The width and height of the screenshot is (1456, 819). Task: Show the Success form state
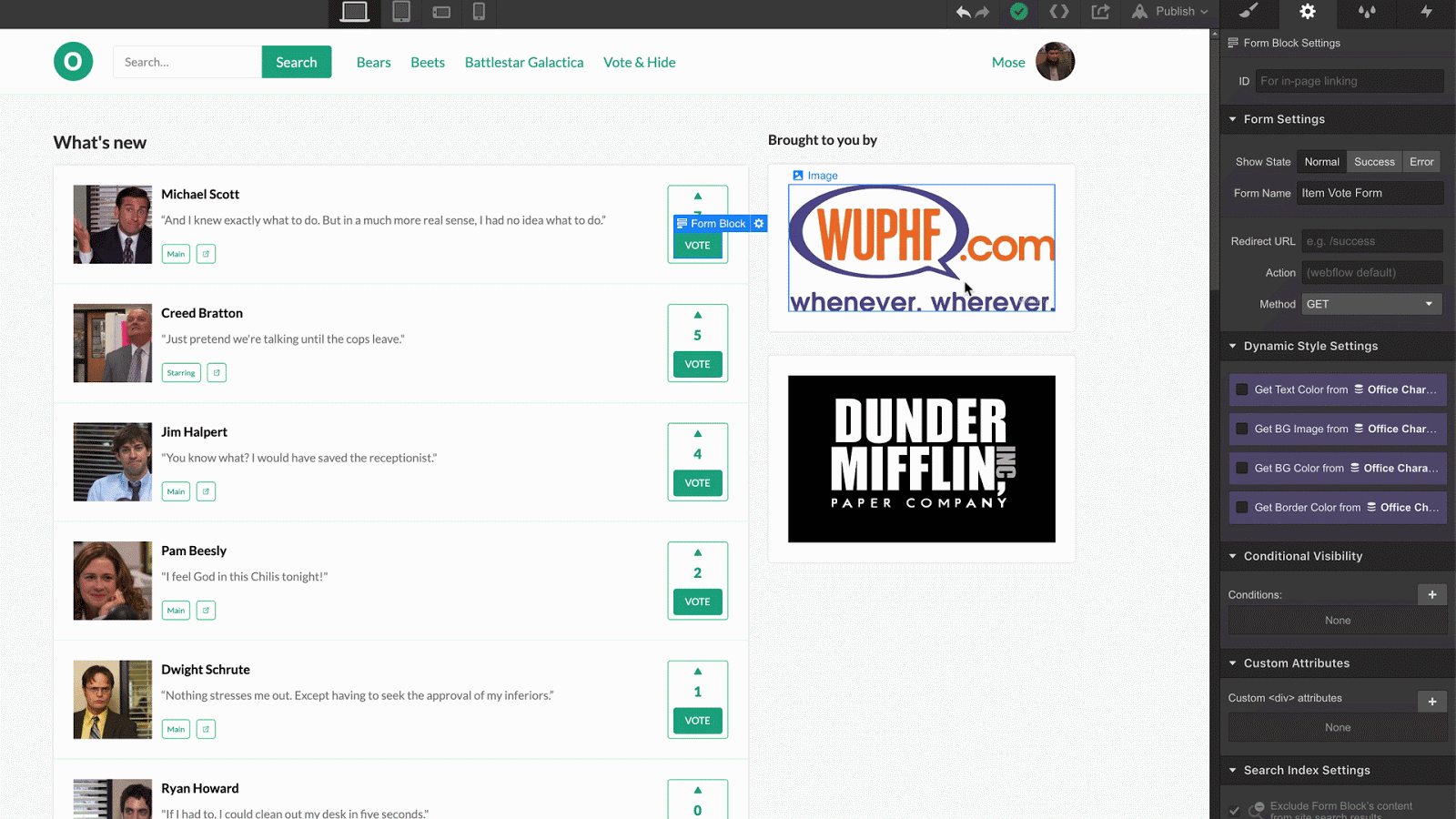(1374, 162)
